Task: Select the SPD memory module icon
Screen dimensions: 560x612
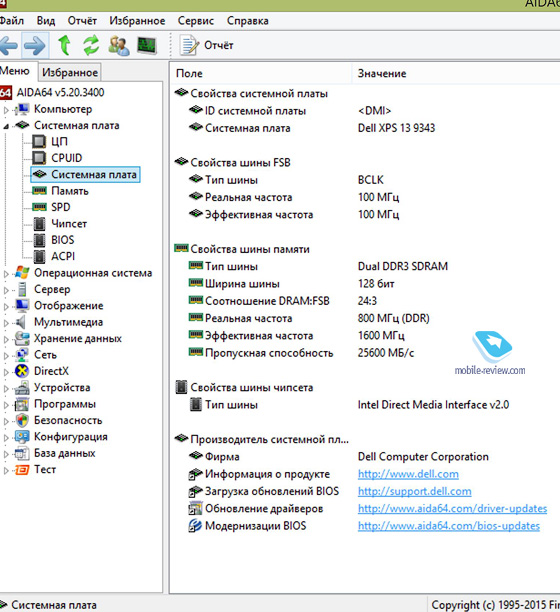Action: point(39,207)
